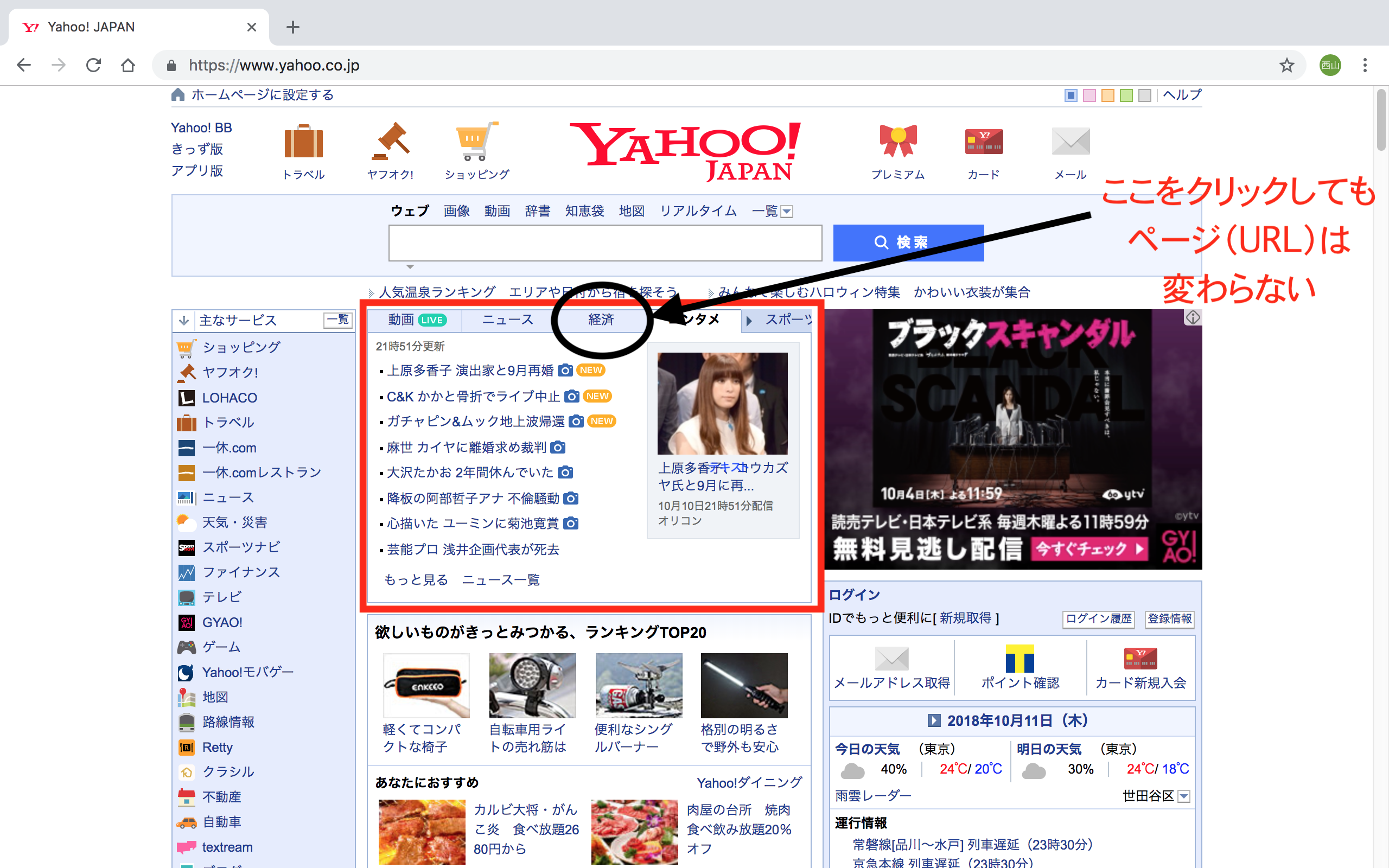Open 上原多香子 演出家と9月再婚 headline
Viewport: 1389px width, 868px height.
pos(470,371)
